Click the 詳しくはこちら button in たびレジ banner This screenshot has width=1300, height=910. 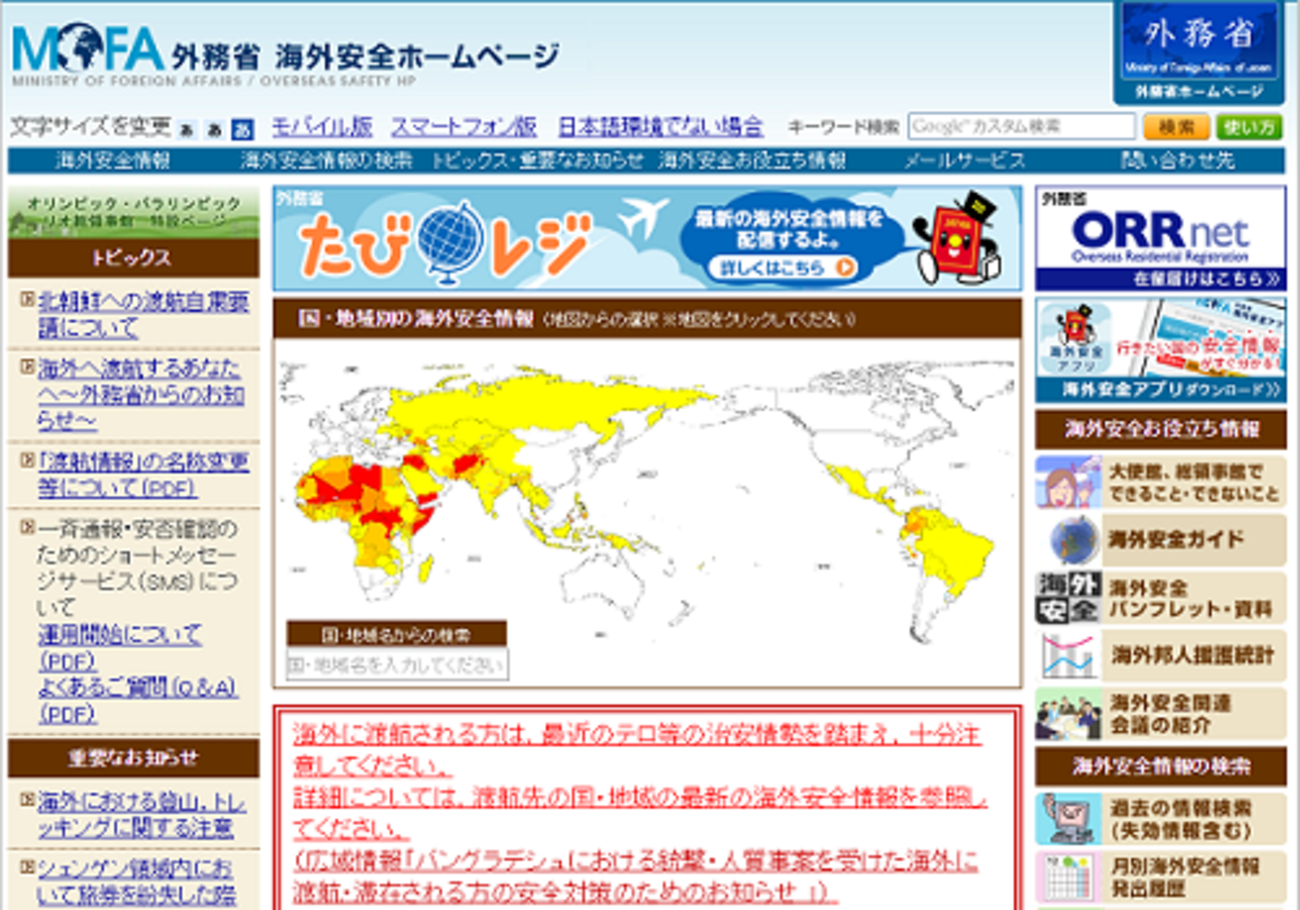tap(783, 267)
